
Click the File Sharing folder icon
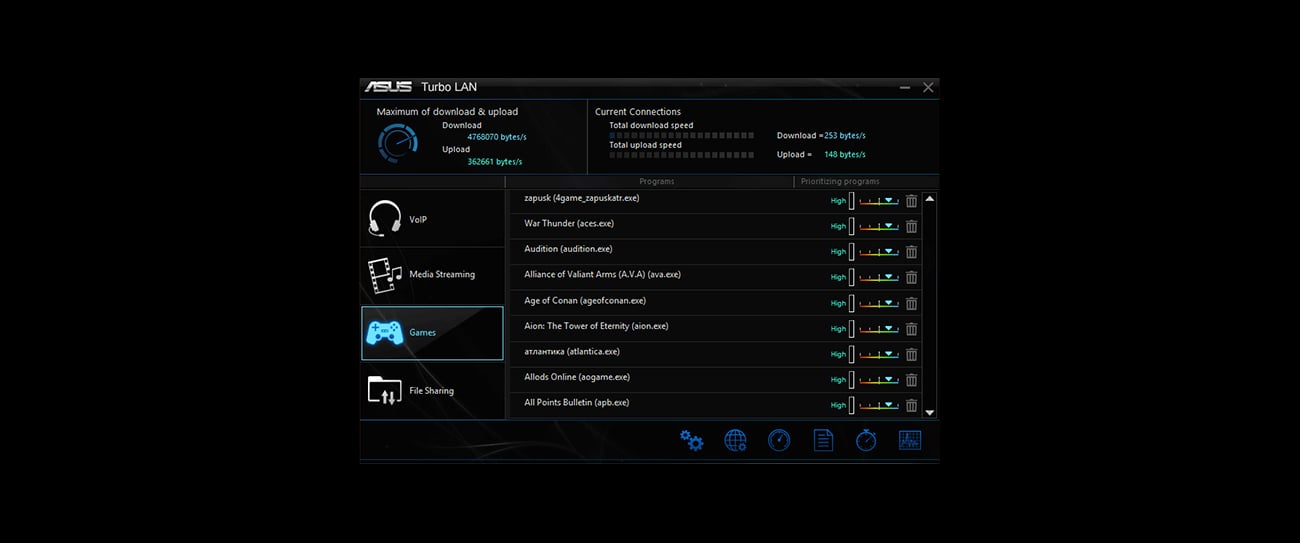click(x=385, y=390)
